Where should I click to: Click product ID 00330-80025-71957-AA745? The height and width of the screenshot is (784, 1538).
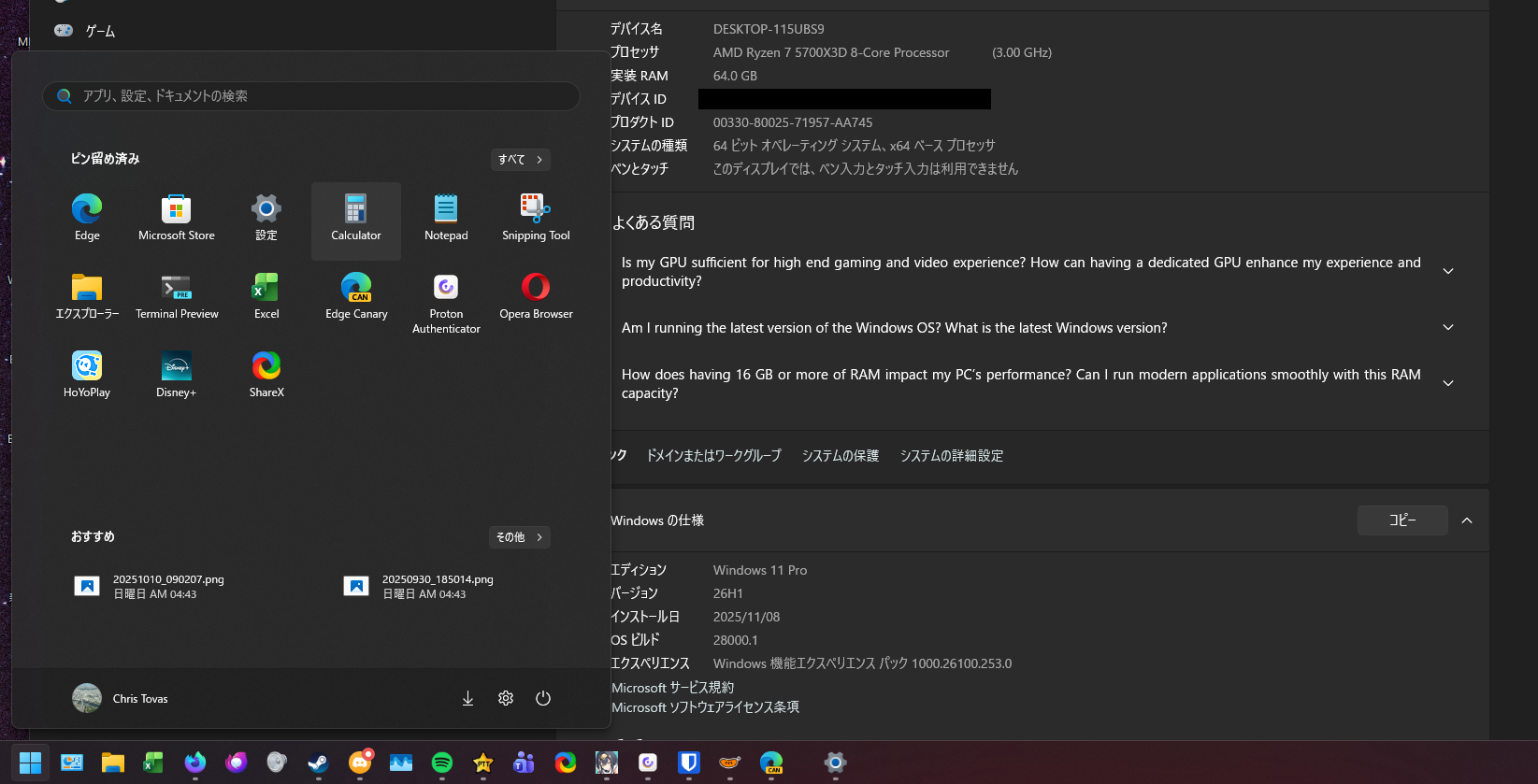[793, 122]
